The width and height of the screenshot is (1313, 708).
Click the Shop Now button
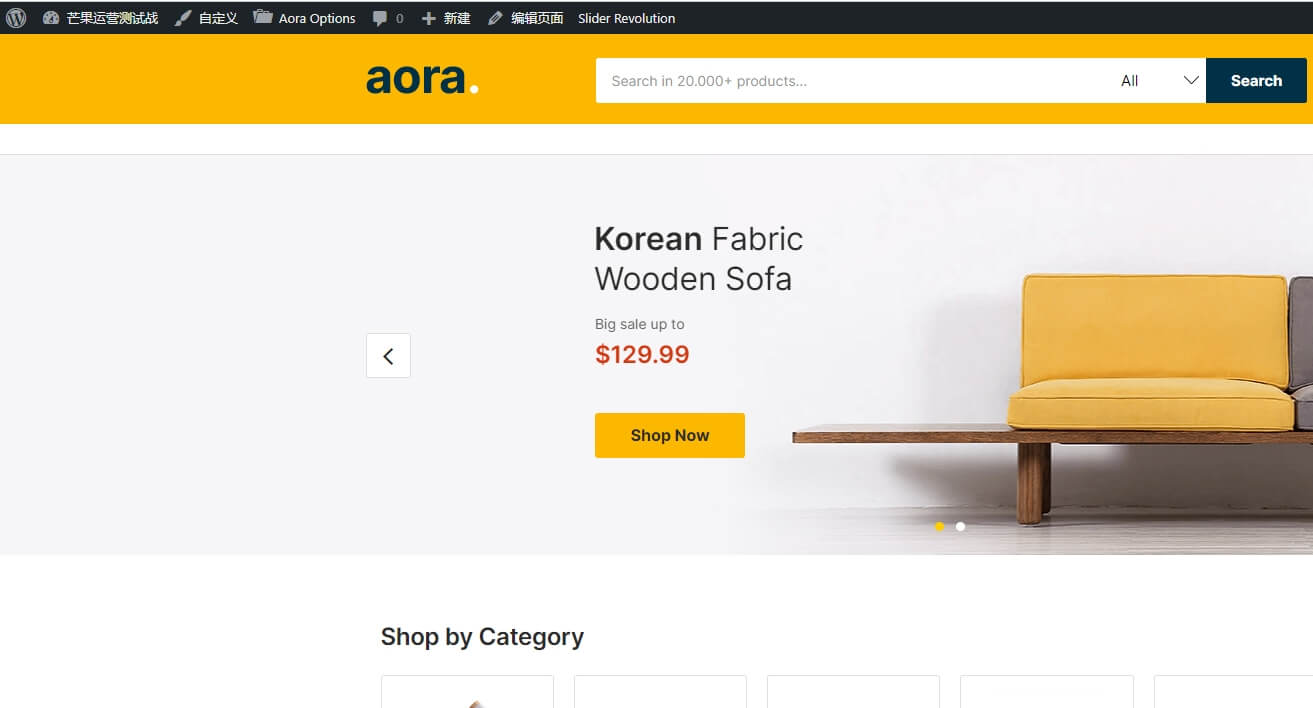669,435
